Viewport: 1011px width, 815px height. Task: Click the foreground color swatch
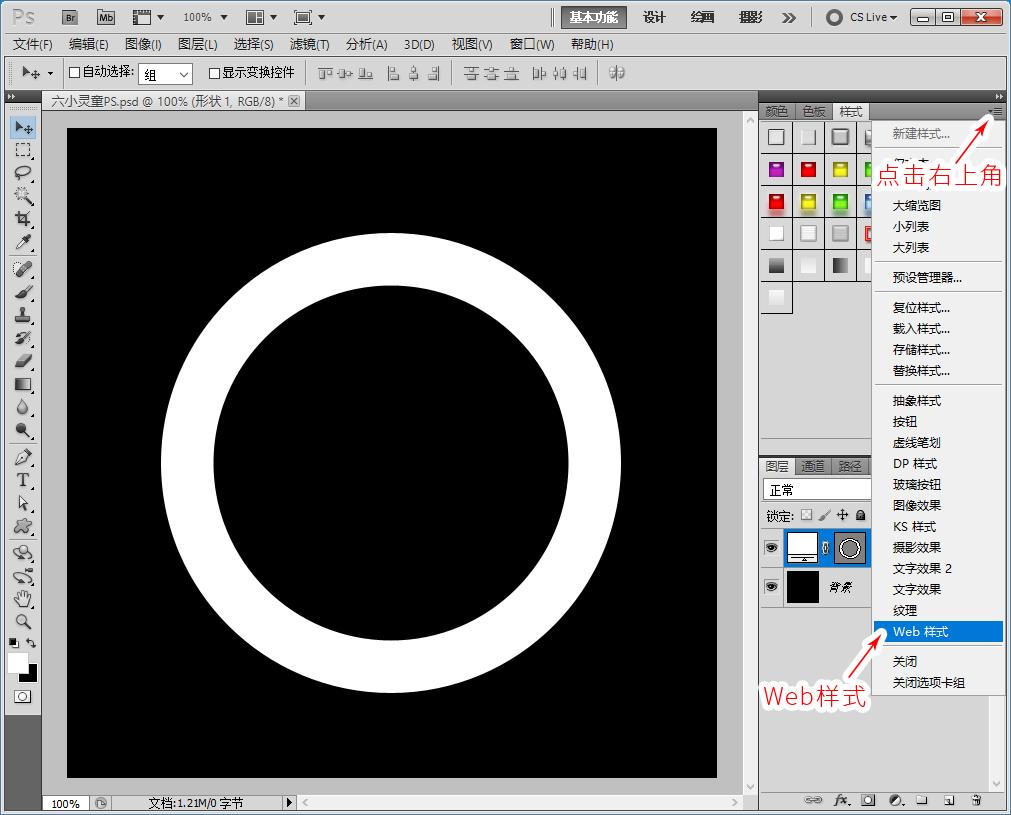[x=18, y=662]
